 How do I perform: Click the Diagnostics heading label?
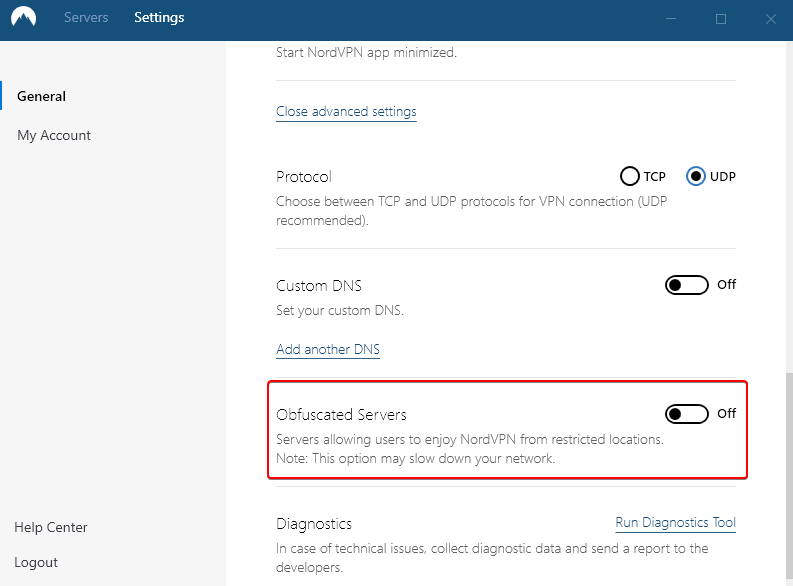click(314, 524)
